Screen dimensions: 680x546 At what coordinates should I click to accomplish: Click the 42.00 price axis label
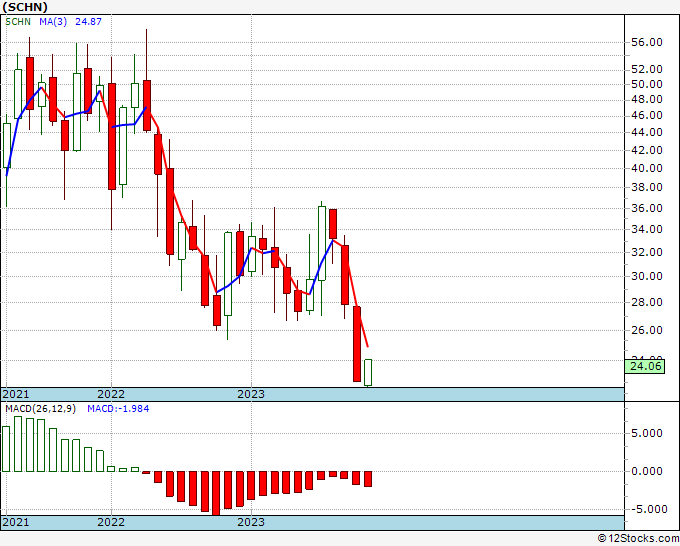pyautogui.click(x=647, y=150)
